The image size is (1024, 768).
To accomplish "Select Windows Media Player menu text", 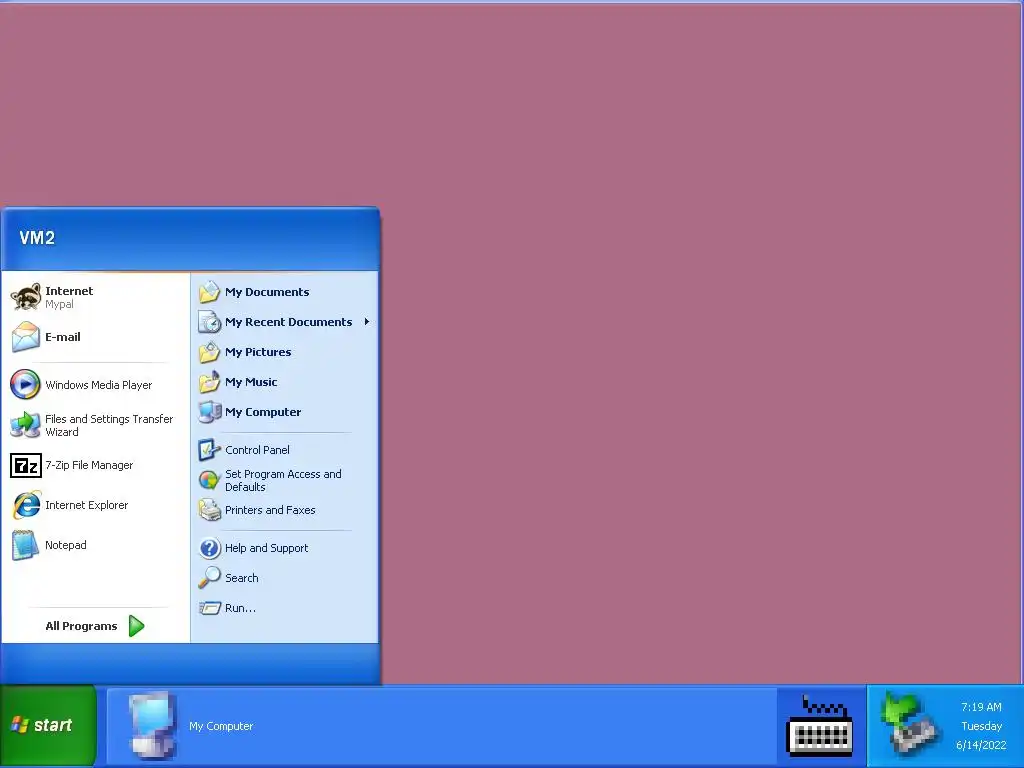I will pos(99,385).
